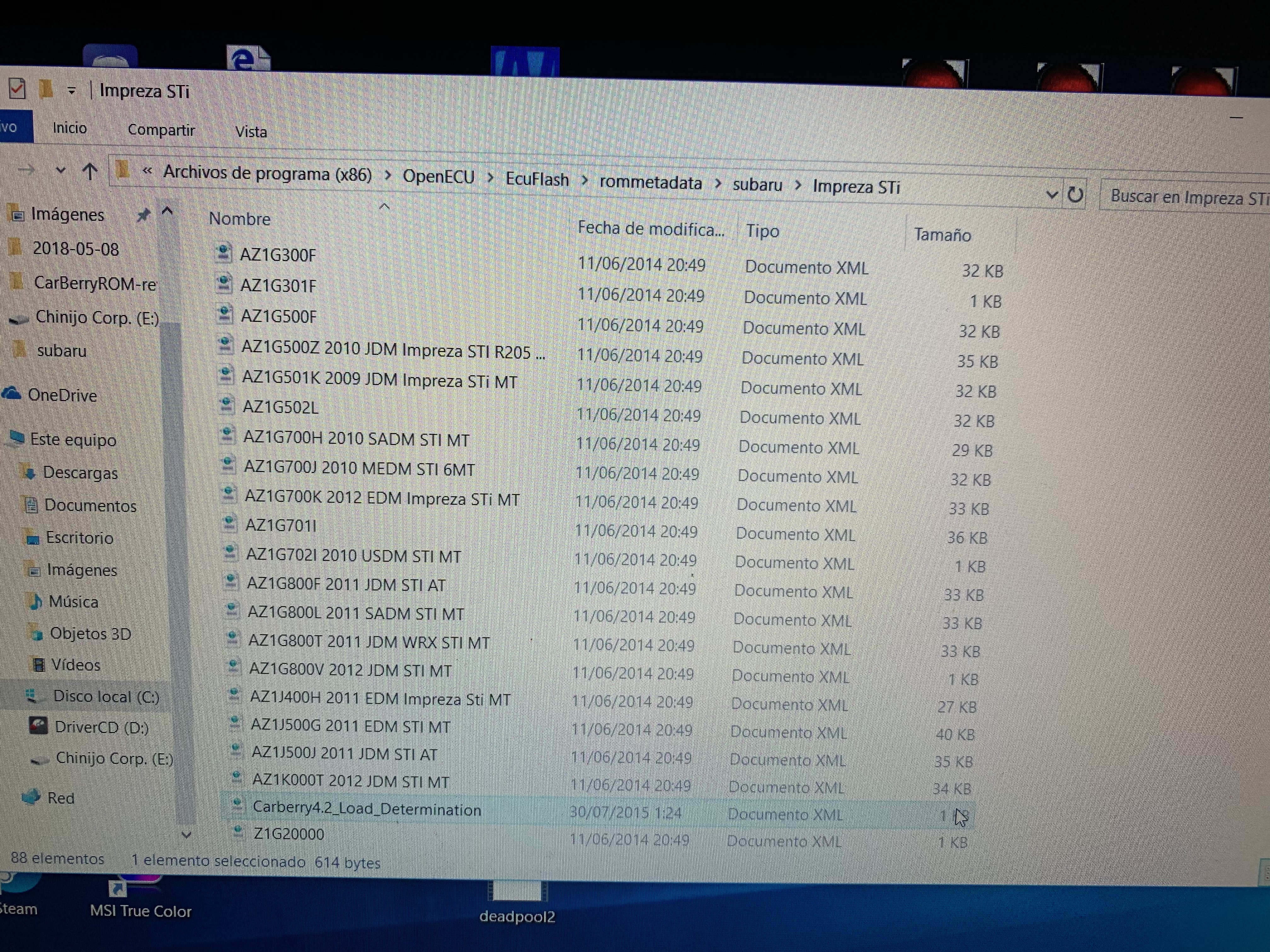Select Disco local (C:) in navigation pane
The image size is (1270, 952).
(106, 696)
